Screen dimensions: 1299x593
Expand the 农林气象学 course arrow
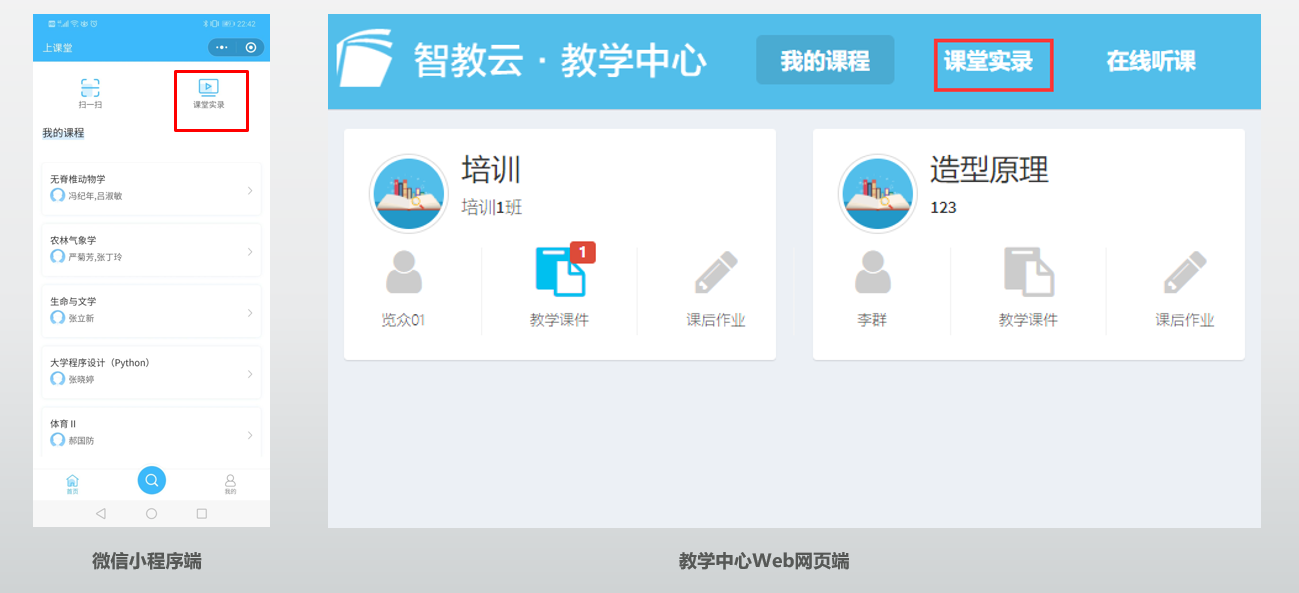[250, 251]
